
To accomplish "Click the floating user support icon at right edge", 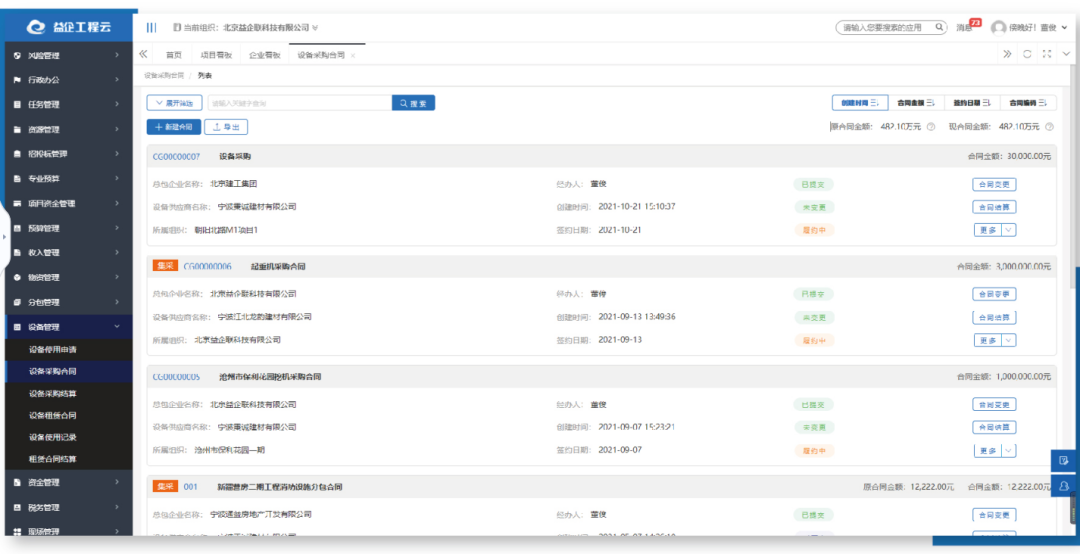I will [x=1063, y=485].
